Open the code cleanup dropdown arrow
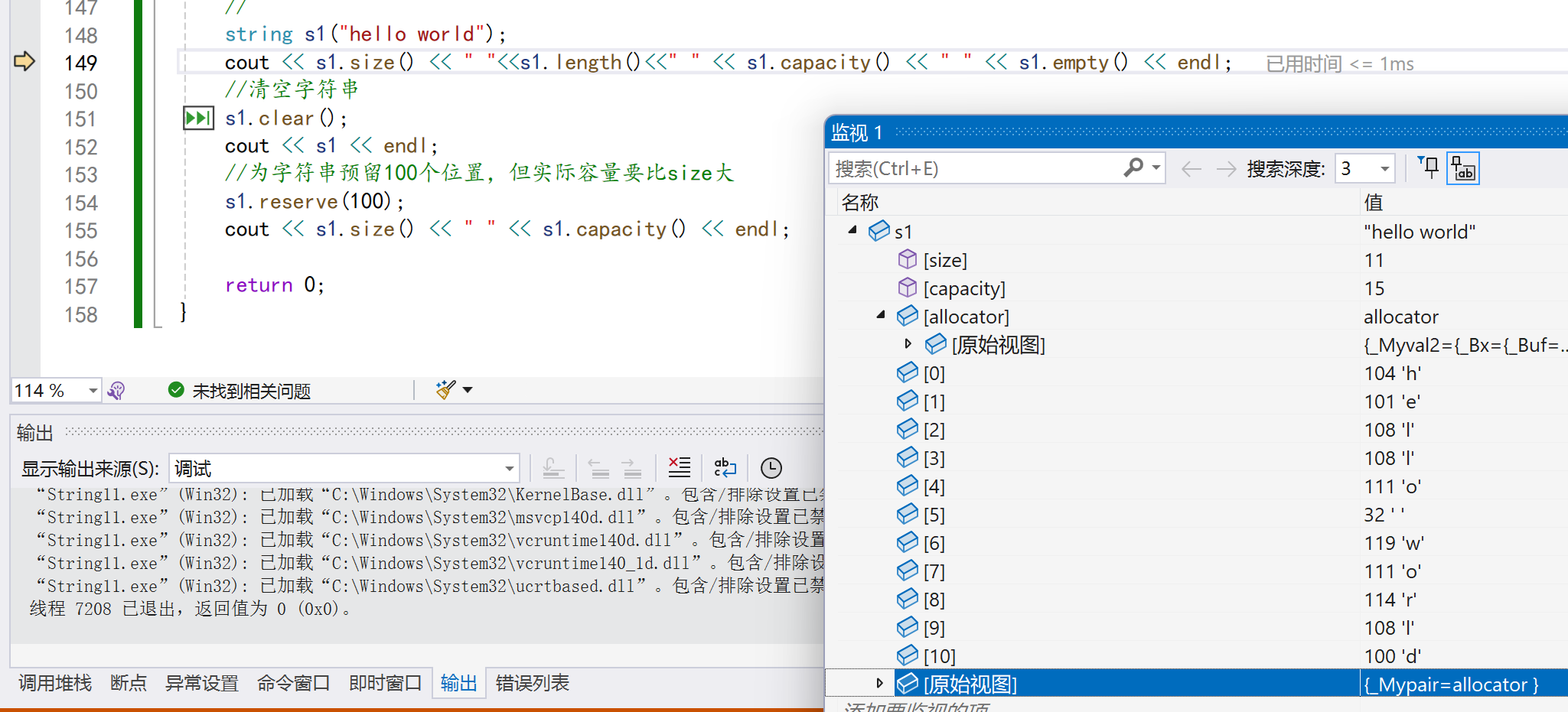This screenshot has height=712, width=1568. [468, 390]
